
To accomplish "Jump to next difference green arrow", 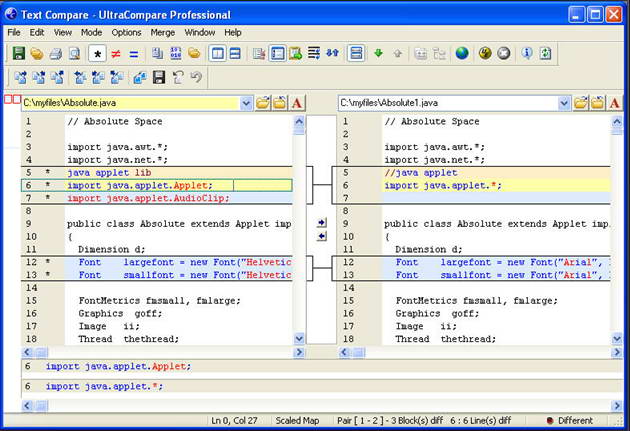I will coord(378,53).
